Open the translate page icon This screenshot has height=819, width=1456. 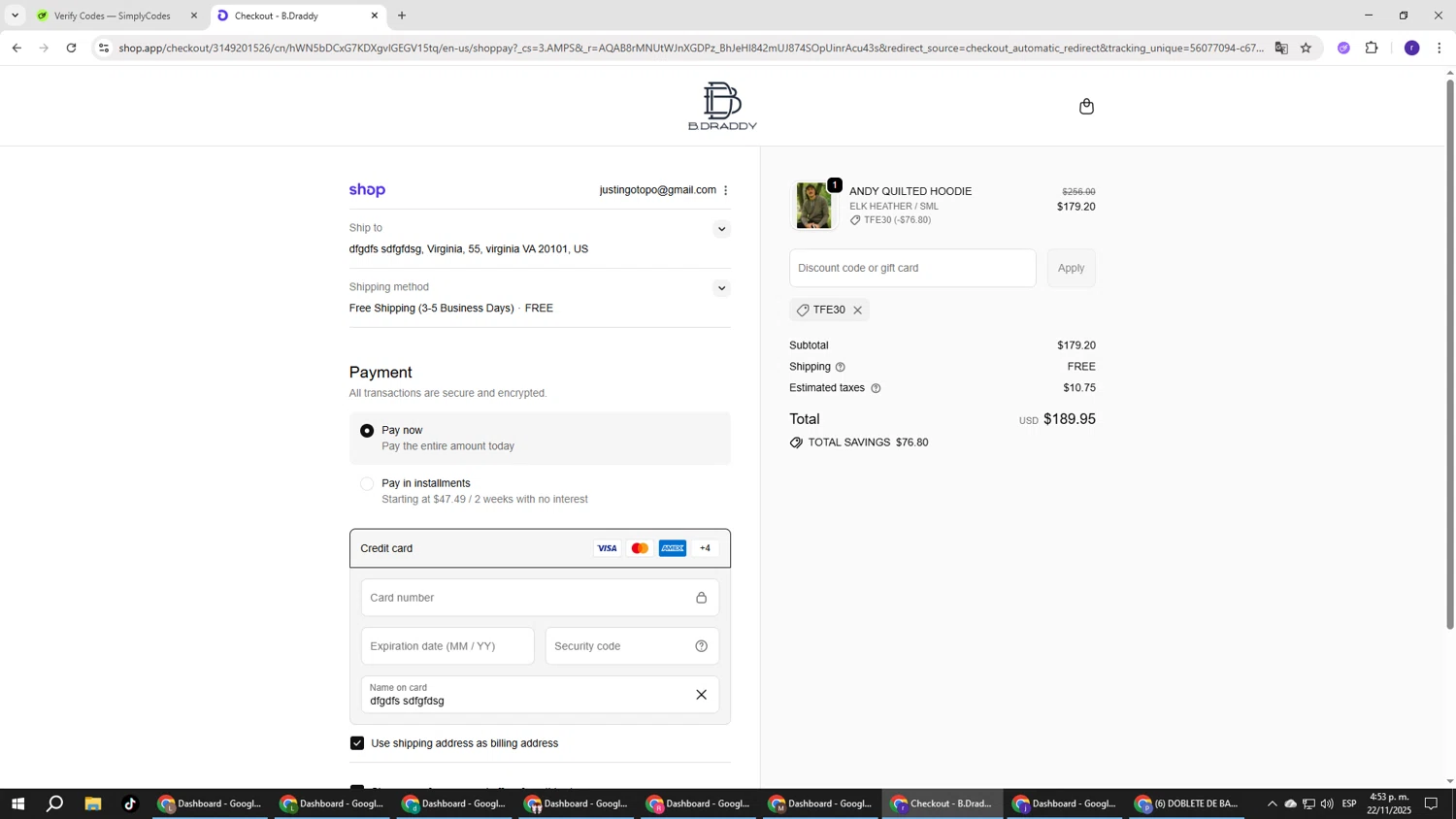pos(1281,48)
